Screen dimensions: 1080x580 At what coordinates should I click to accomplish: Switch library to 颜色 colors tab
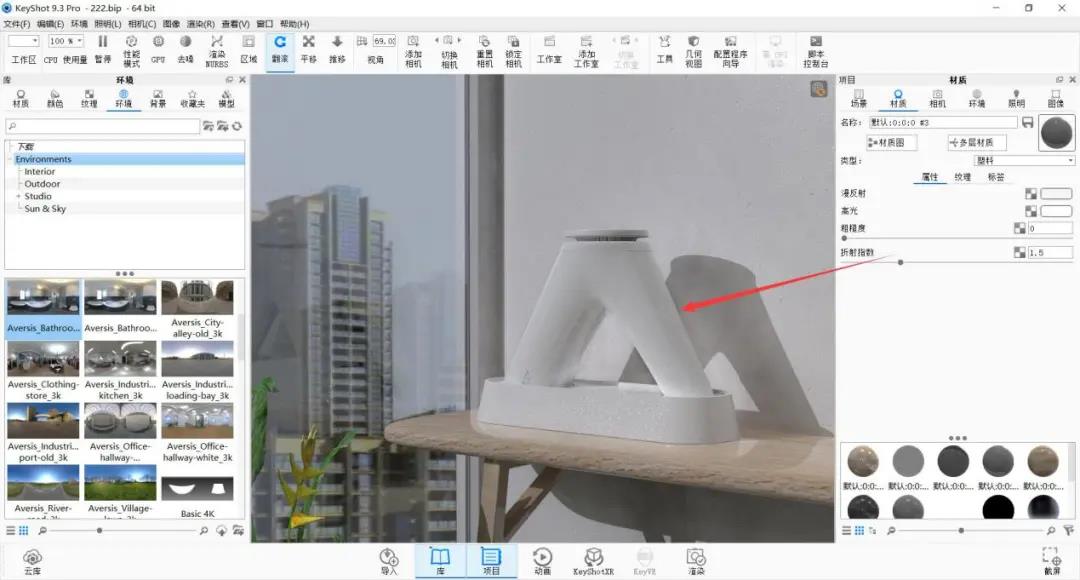pyautogui.click(x=55, y=99)
